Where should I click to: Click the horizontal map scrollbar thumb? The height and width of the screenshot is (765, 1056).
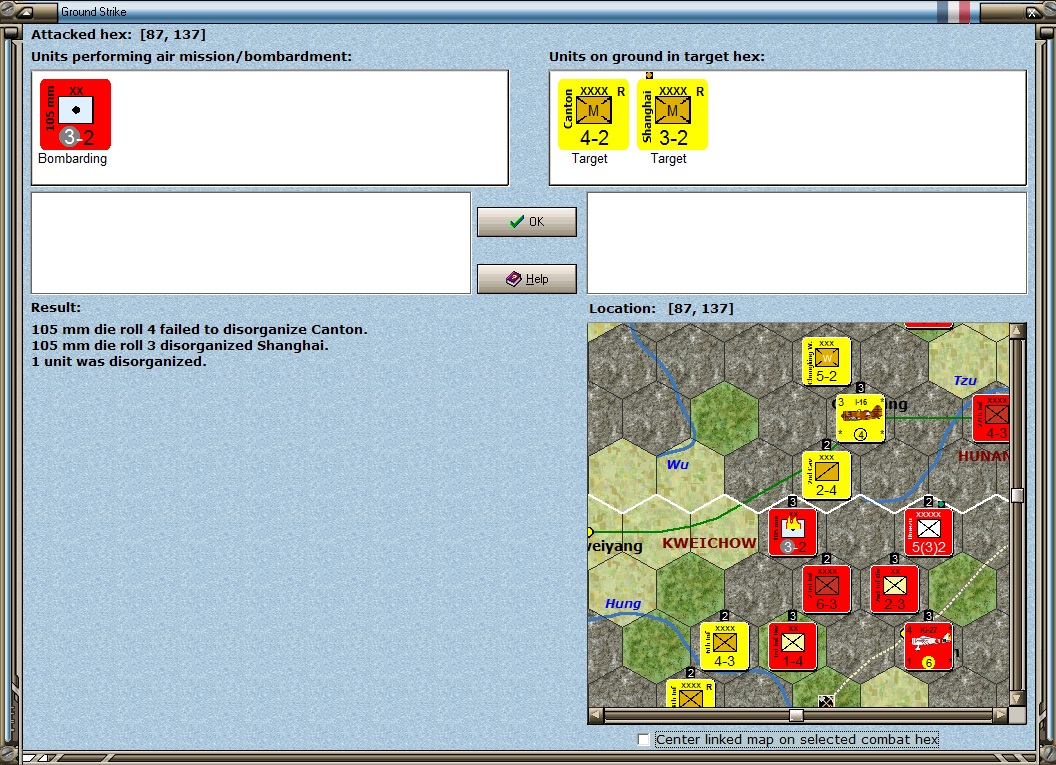[796, 714]
